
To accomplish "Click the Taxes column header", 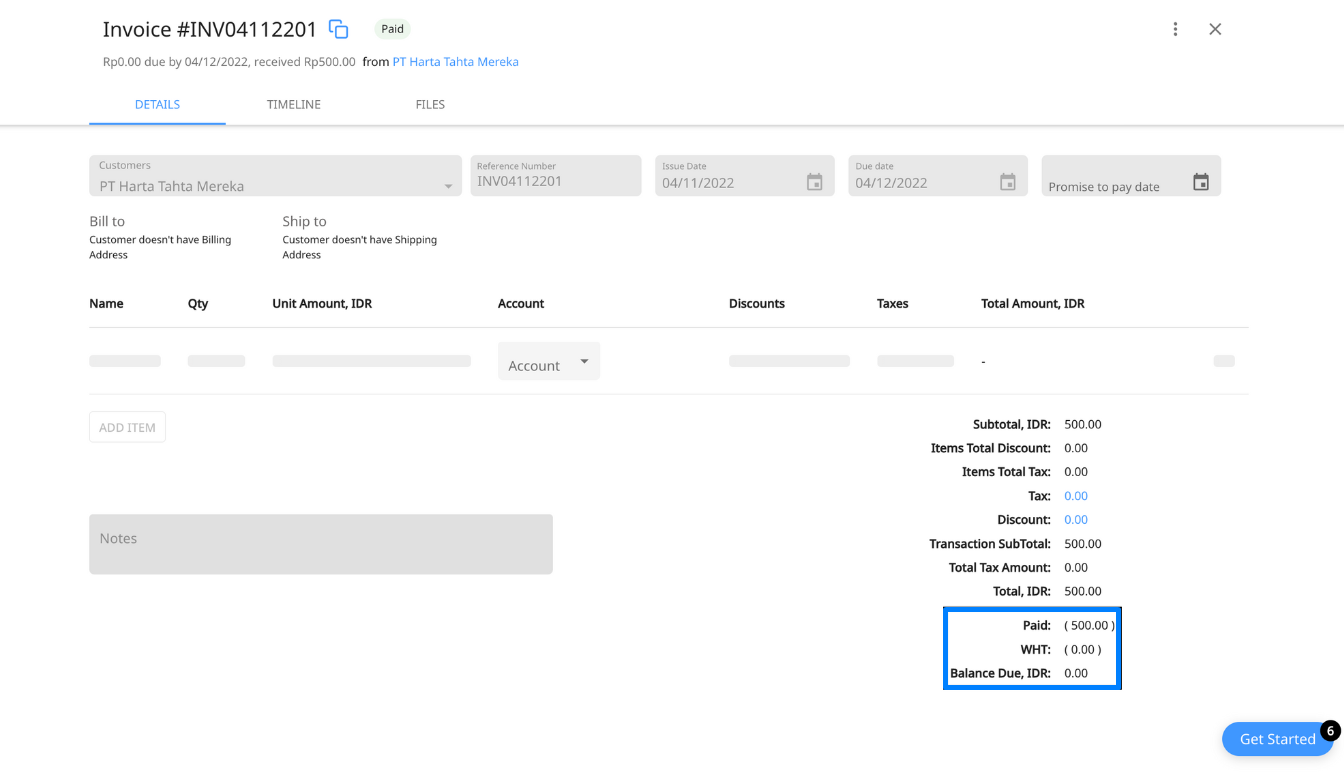I will [x=893, y=303].
